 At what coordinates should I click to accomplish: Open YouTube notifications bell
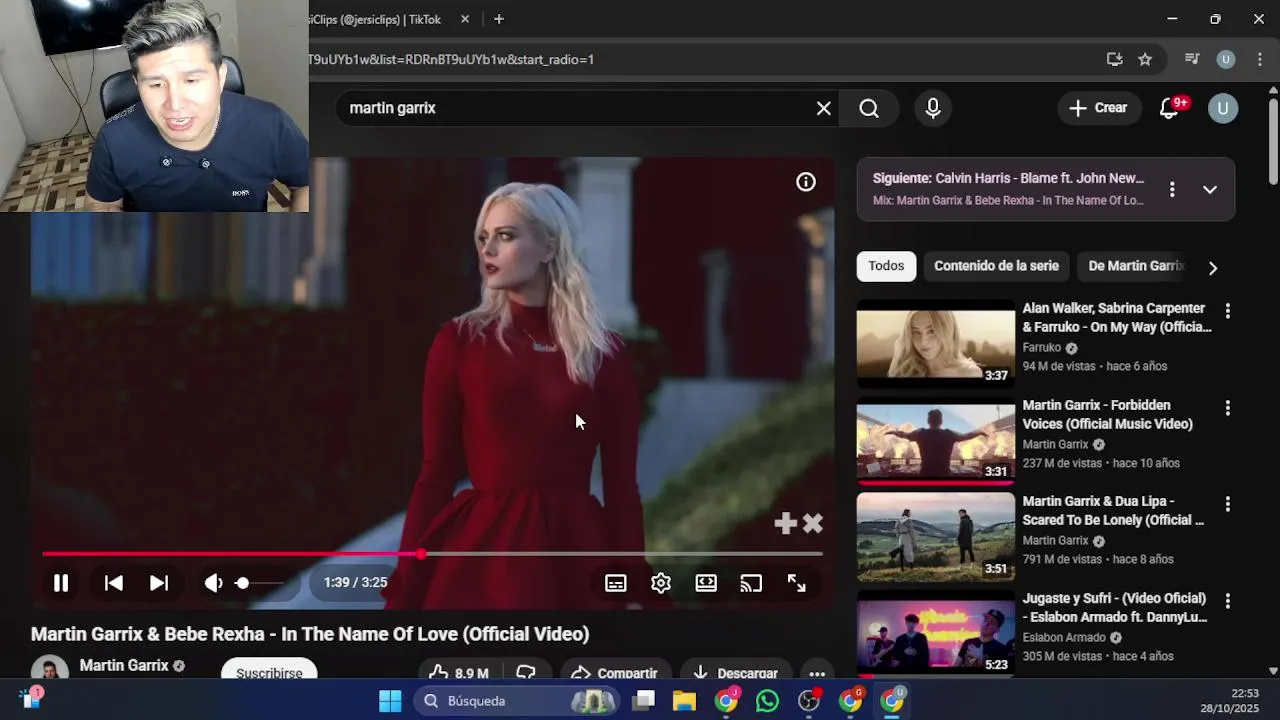pos(1169,108)
